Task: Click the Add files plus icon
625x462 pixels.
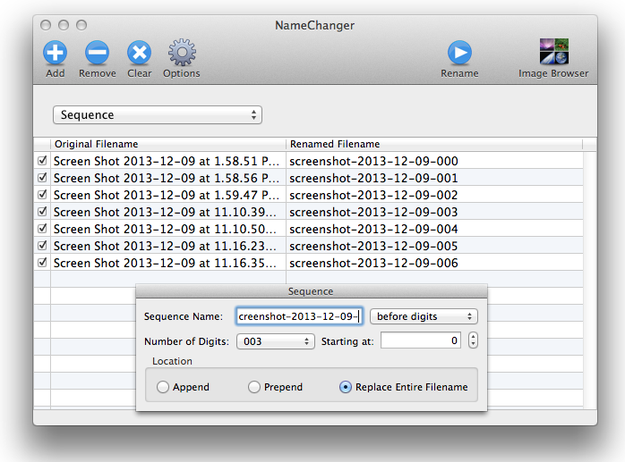Action: (x=55, y=53)
